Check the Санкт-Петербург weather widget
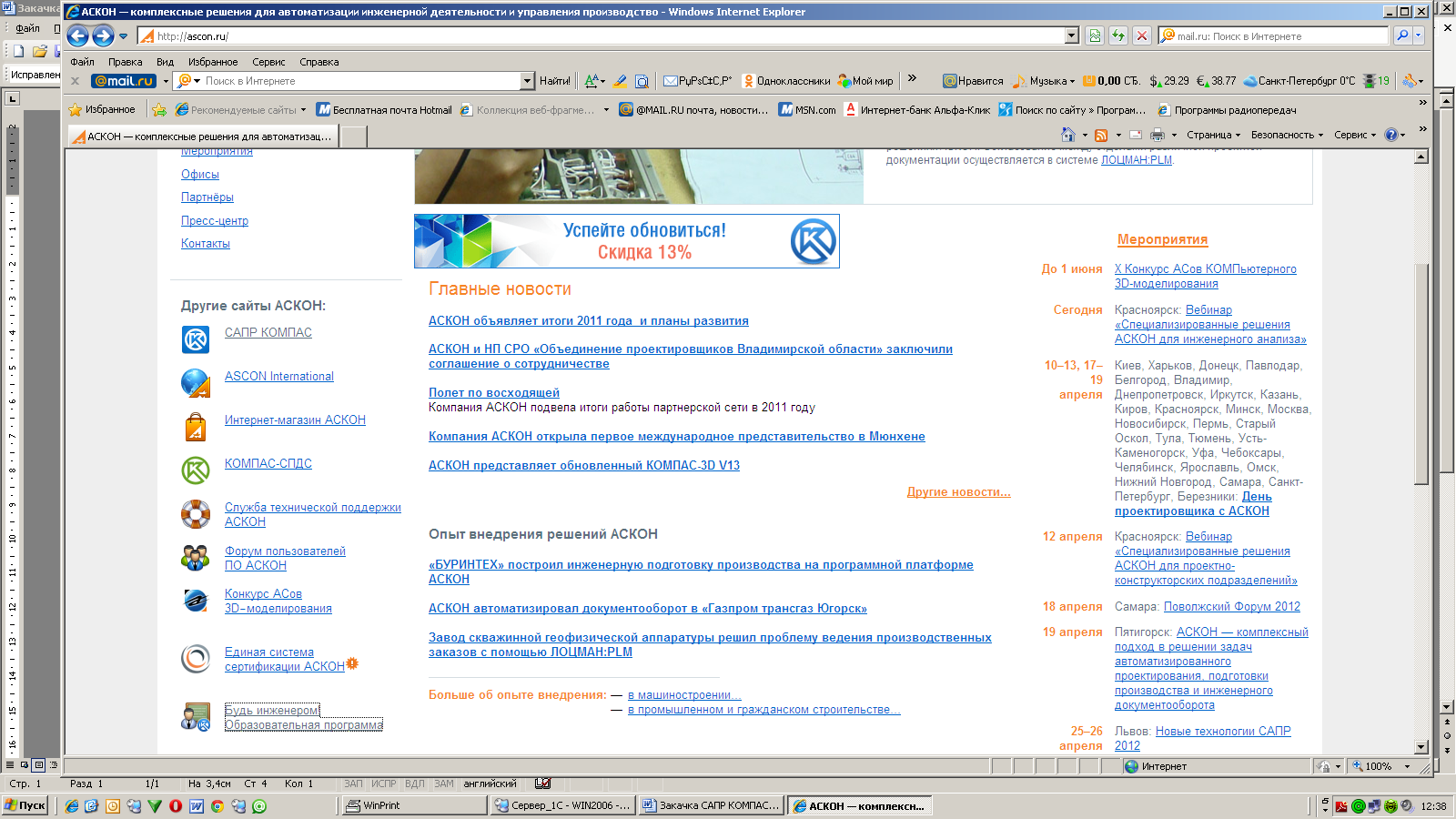1456x819 pixels. click(1299, 81)
